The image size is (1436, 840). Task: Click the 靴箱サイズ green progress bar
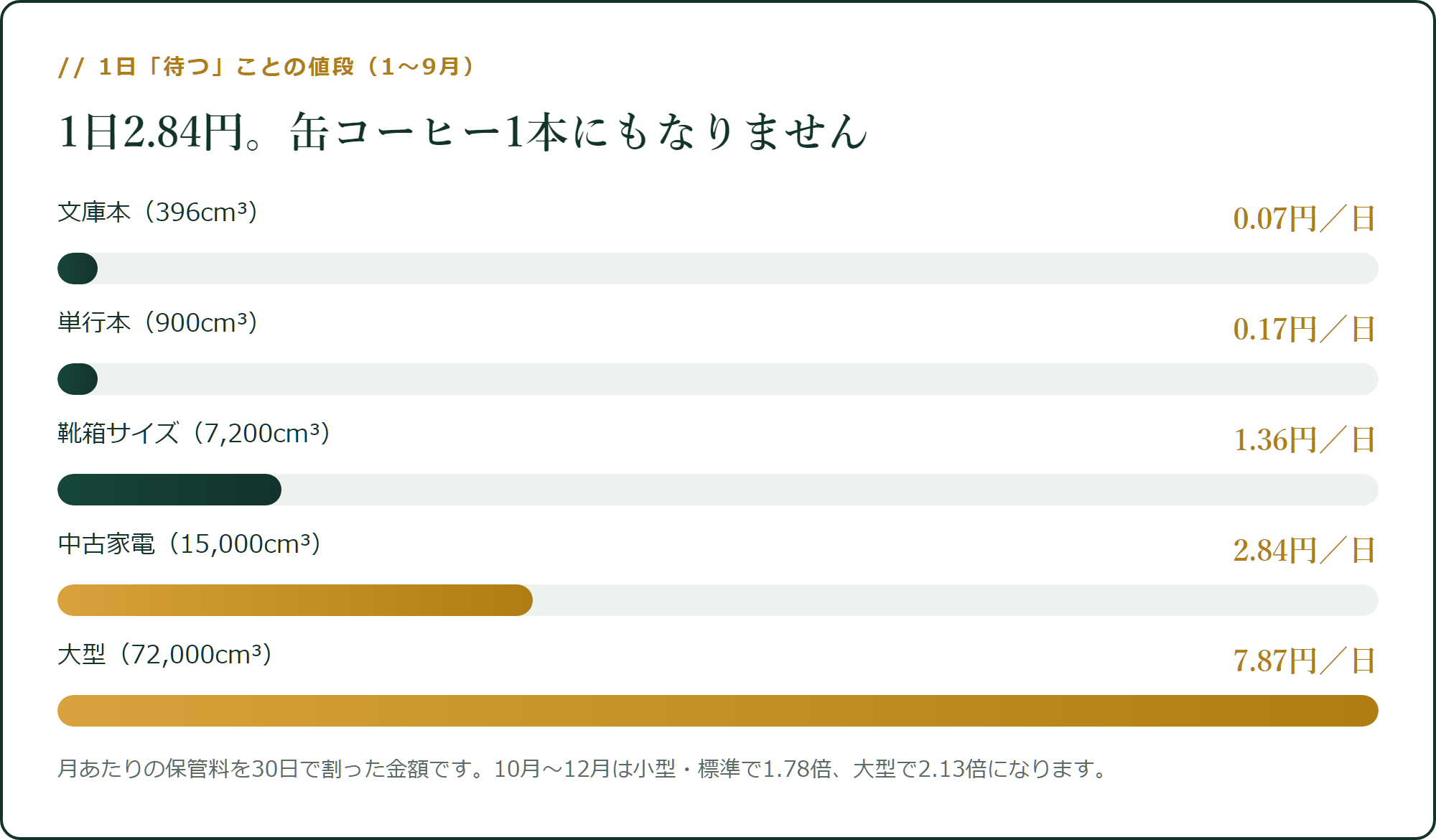169,490
